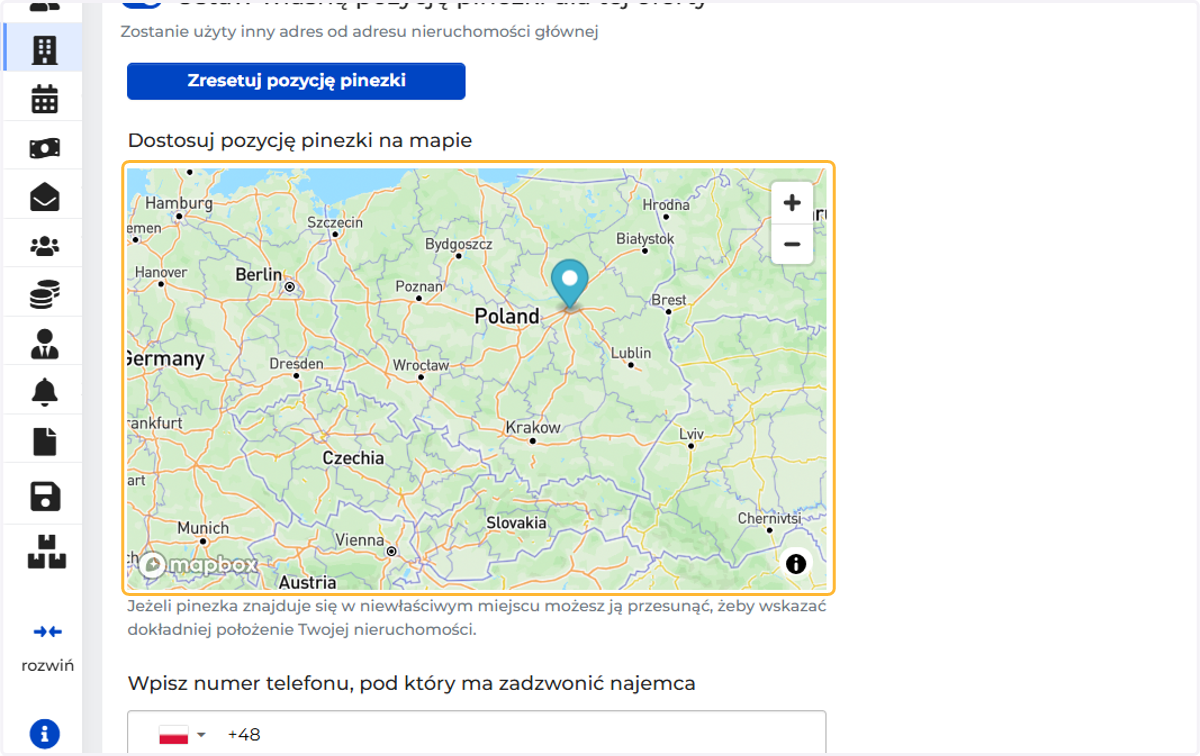1200x756 pixels.
Task: Open the notifications bell sidebar icon
Action: click(x=44, y=393)
